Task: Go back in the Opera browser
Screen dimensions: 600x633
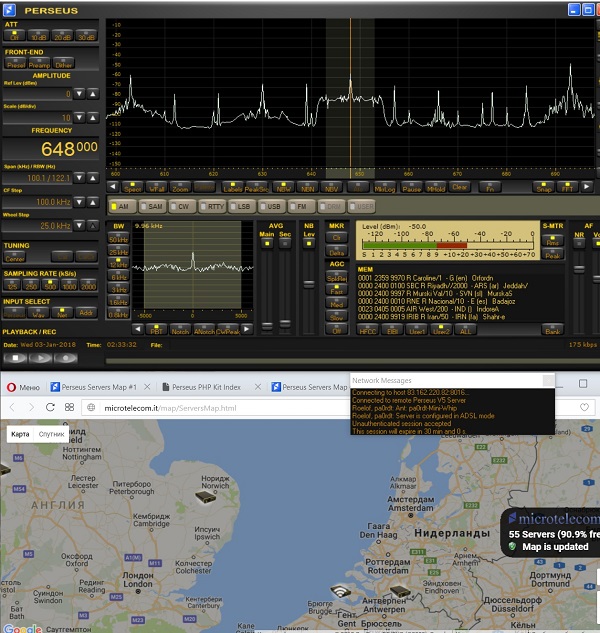Action: point(12,407)
